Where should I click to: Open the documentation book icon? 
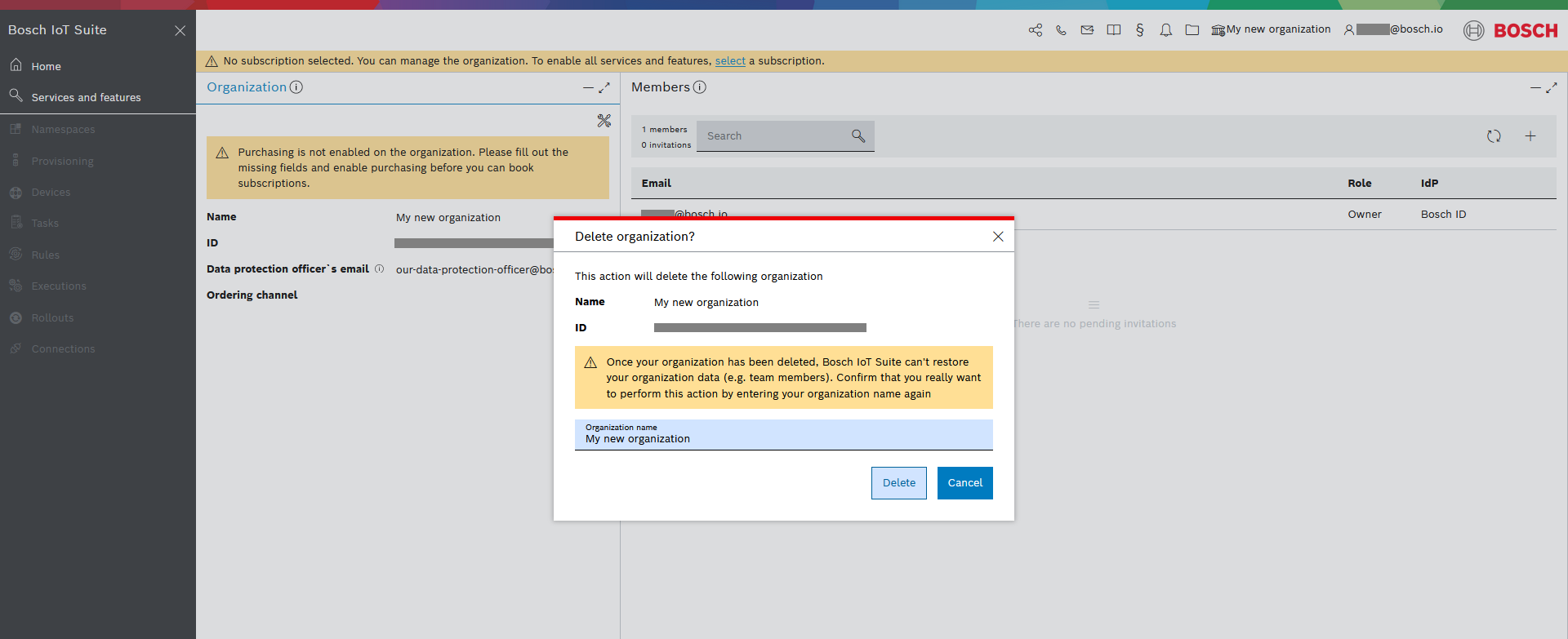tap(1113, 30)
